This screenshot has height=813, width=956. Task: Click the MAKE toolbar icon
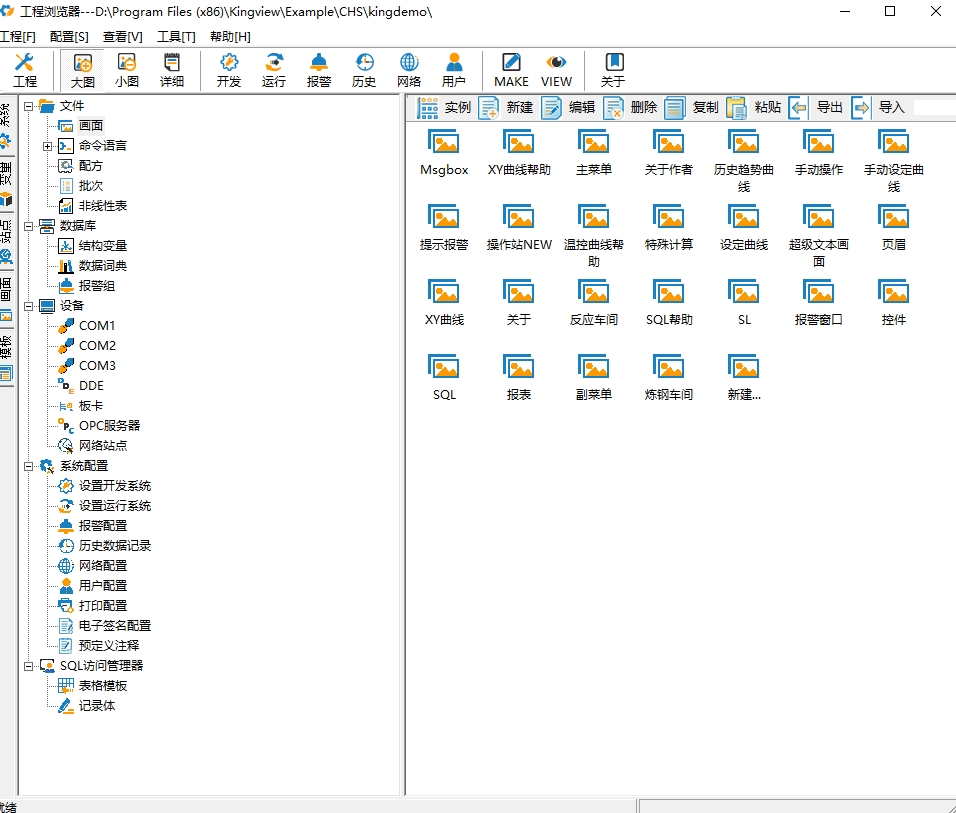pyautogui.click(x=511, y=70)
